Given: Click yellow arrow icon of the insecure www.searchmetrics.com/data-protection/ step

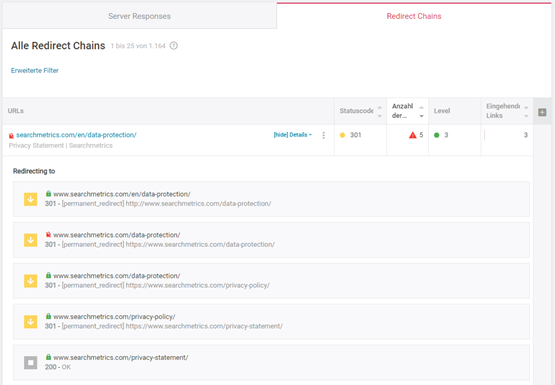Looking at the screenshot, I should [x=30, y=240].
